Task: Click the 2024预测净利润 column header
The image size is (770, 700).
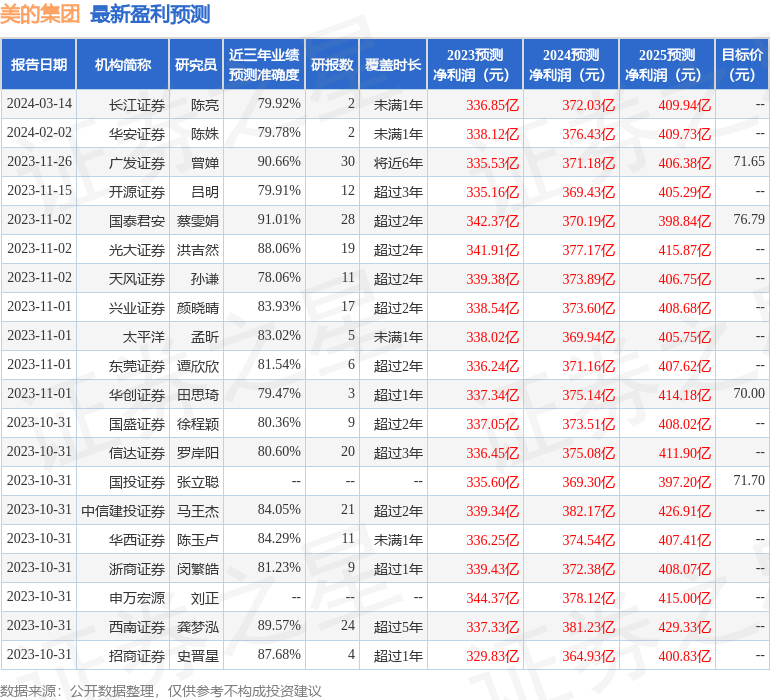Action: tap(571, 65)
